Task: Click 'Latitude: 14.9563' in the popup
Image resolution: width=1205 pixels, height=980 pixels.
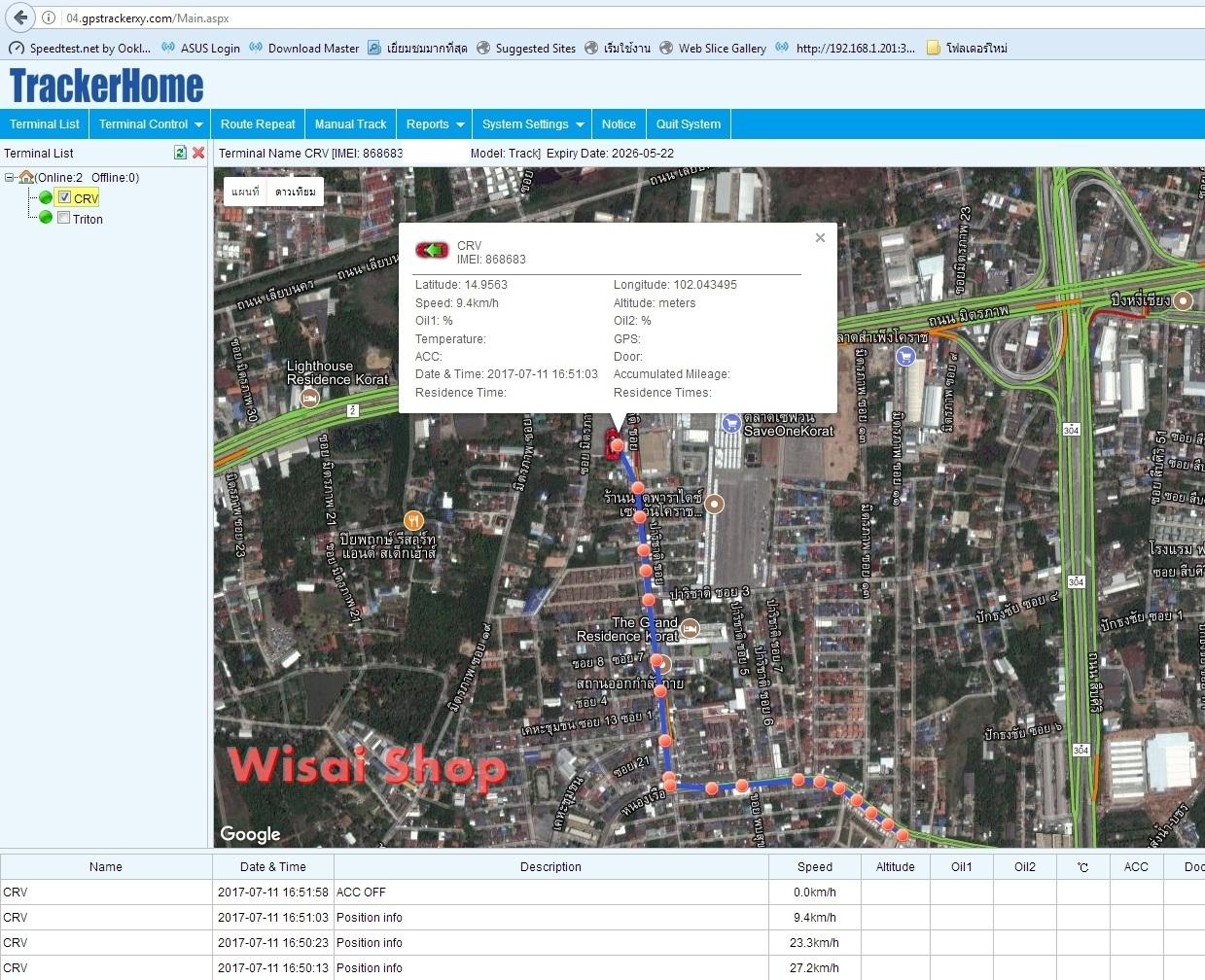Action: (x=461, y=285)
